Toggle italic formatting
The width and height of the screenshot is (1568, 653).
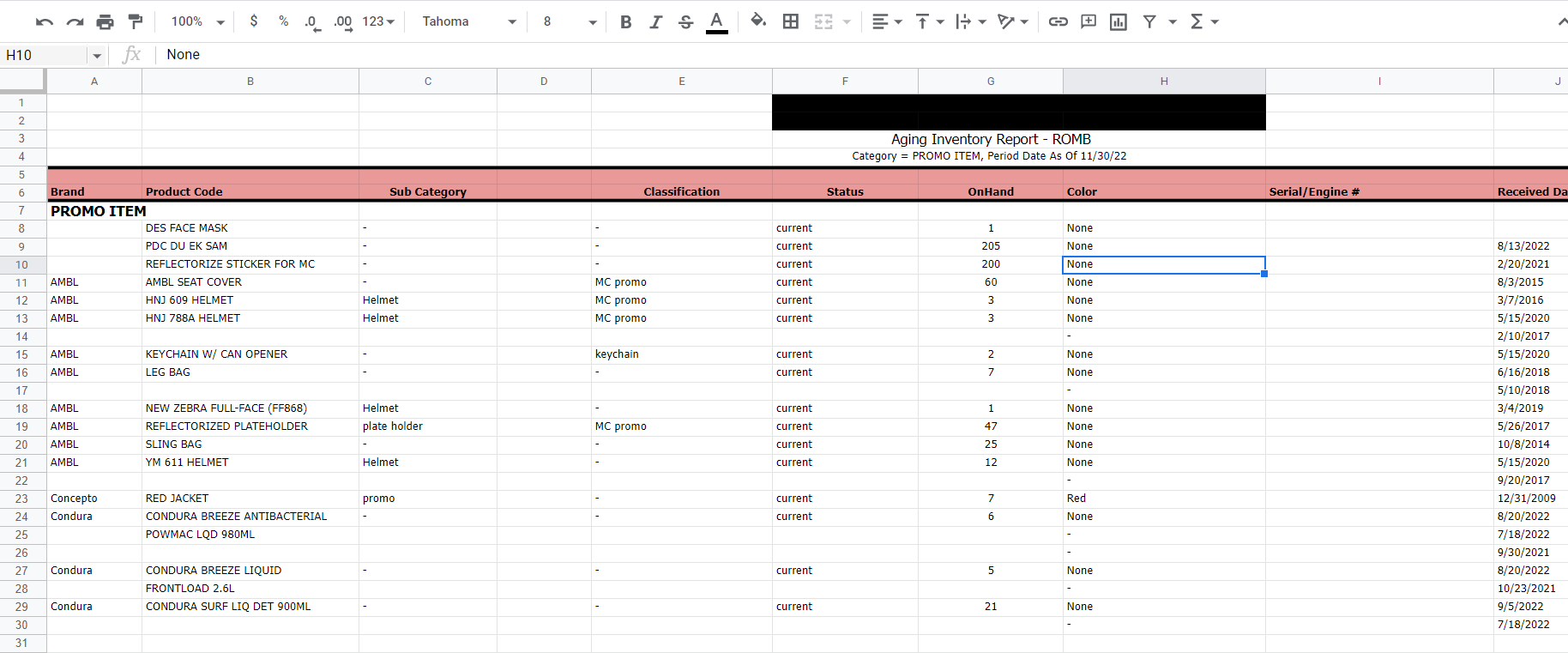tap(656, 21)
